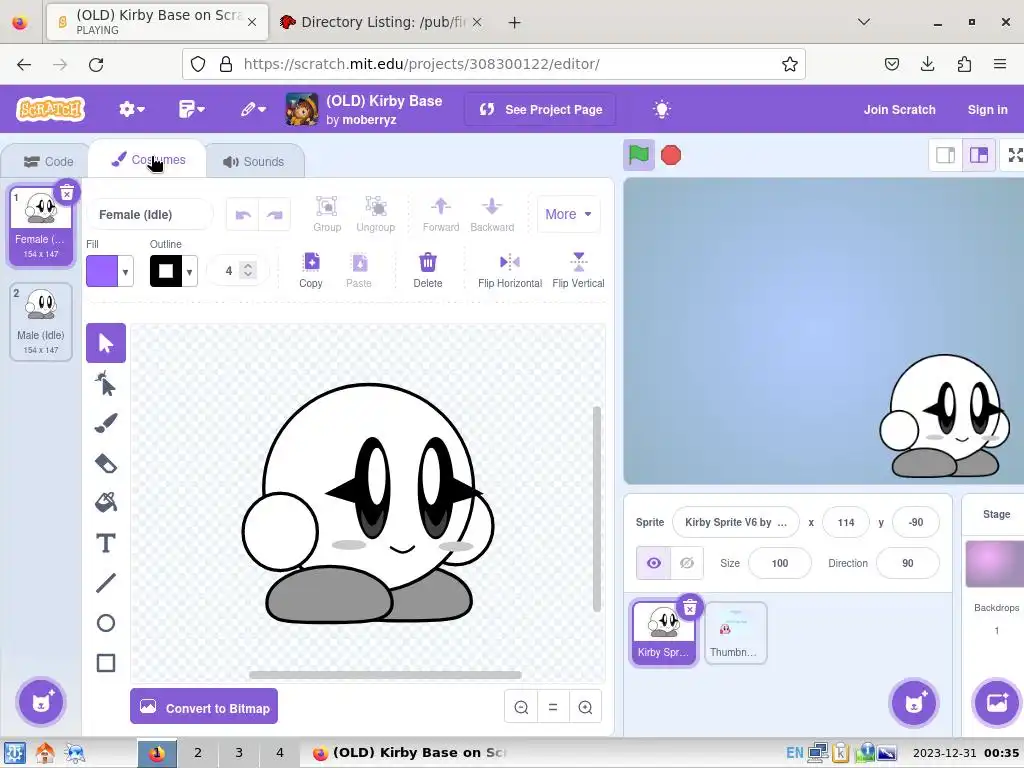Click the costume name field
The image size is (1024, 768).
[x=150, y=215]
